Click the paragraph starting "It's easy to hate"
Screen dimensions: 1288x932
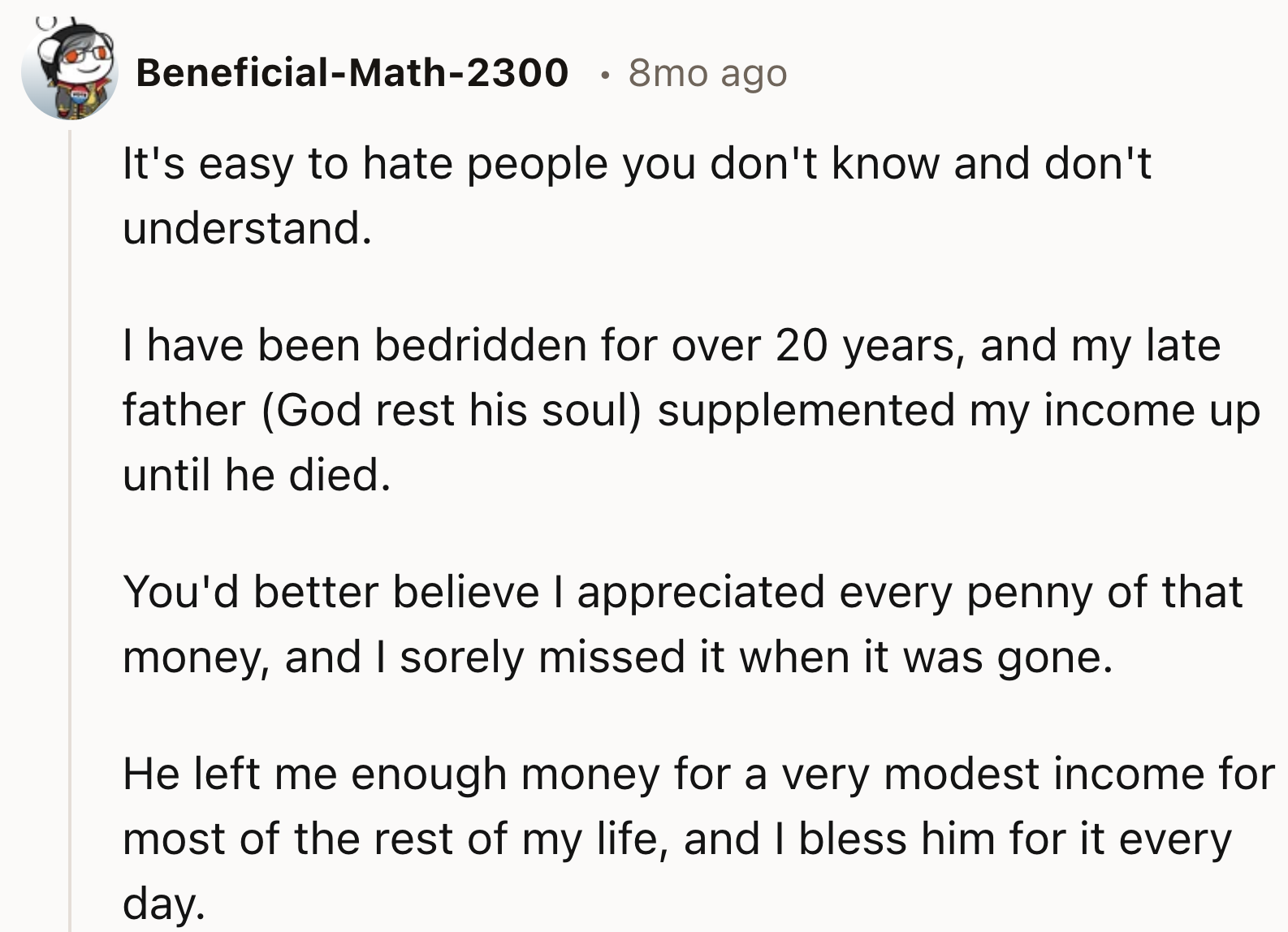(x=636, y=195)
